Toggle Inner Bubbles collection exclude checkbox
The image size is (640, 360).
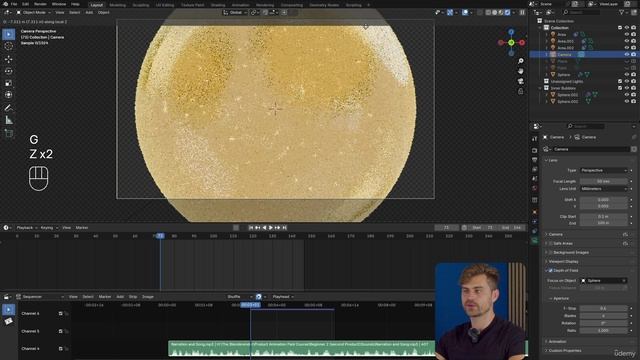coord(620,88)
